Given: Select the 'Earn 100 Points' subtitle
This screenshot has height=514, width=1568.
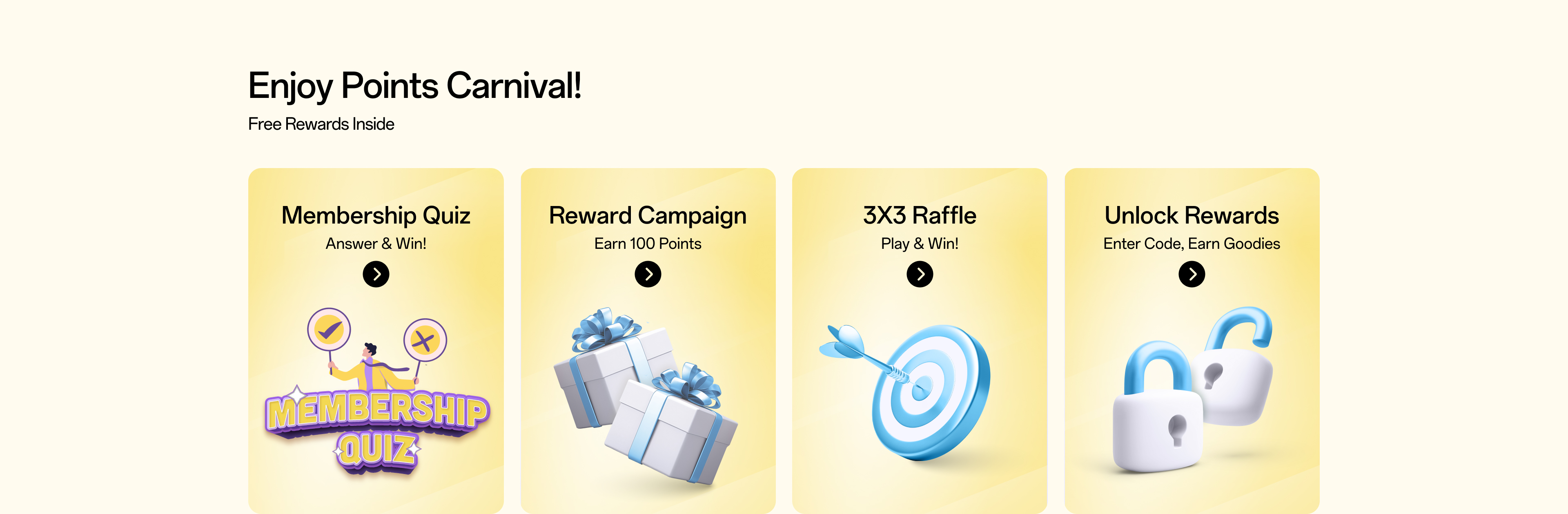Looking at the screenshot, I should (x=648, y=244).
